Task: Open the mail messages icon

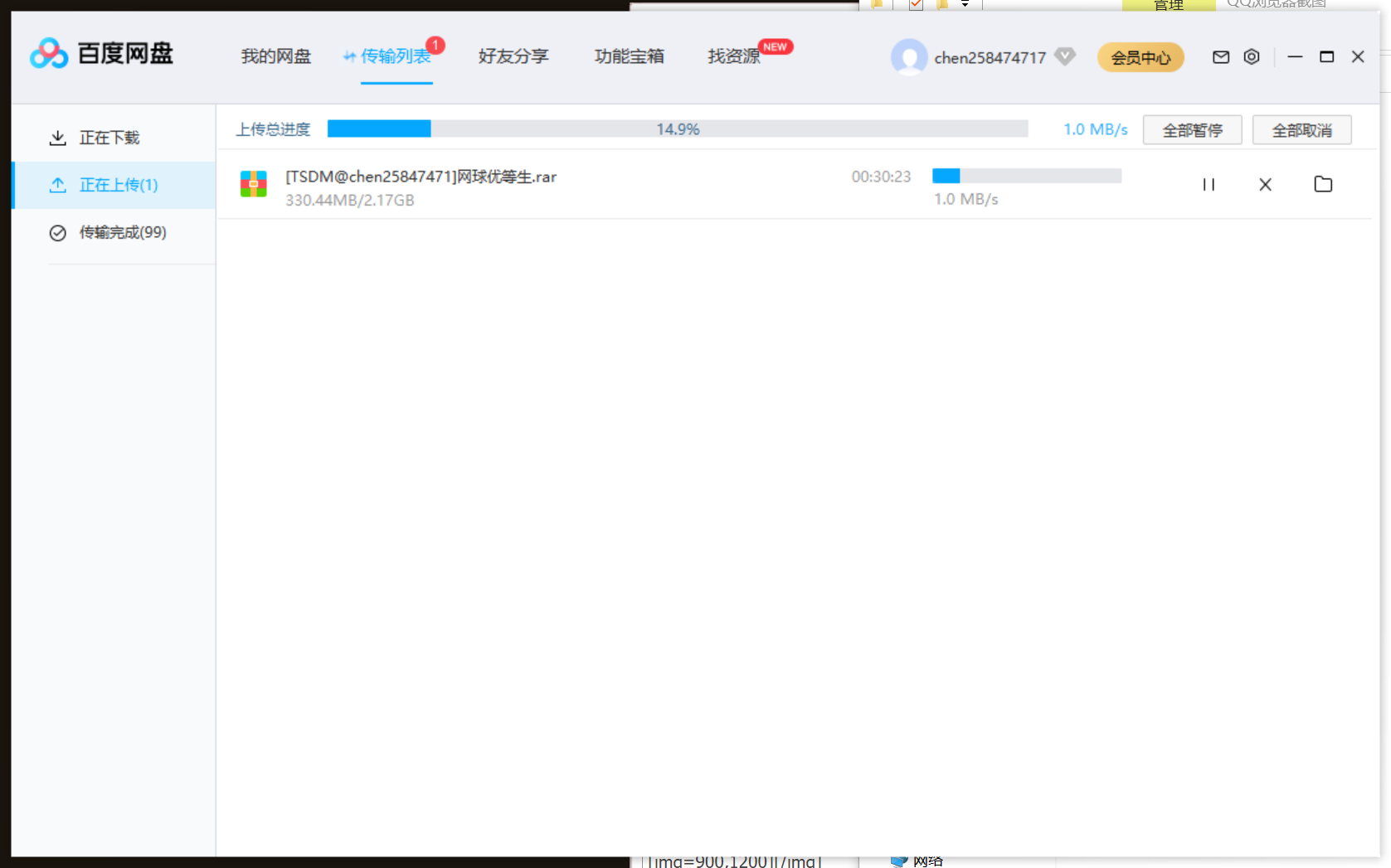Action: click(x=1220, y=57)
